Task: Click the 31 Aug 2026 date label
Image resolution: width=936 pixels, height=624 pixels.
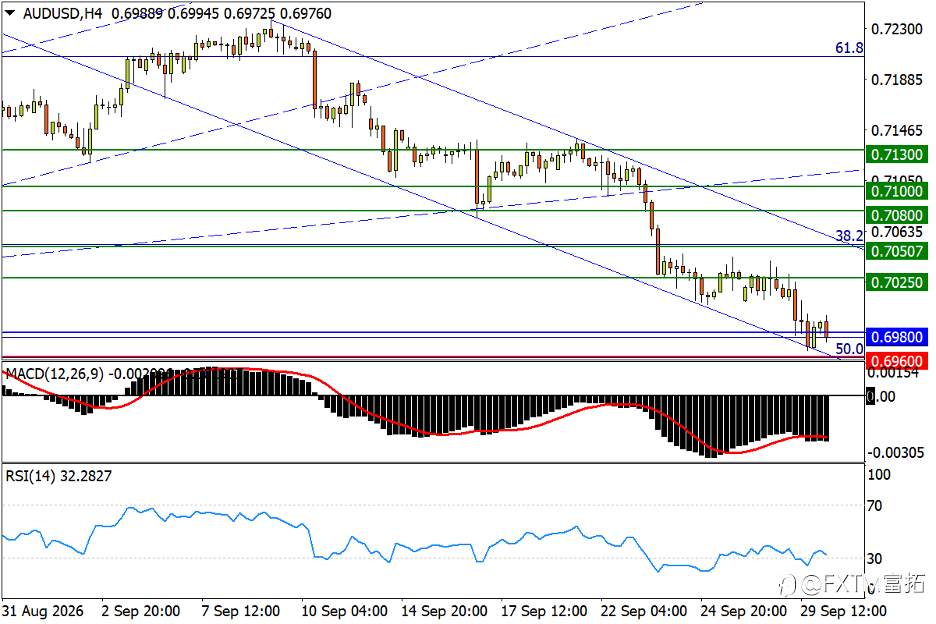Action: tap(43, 611)
